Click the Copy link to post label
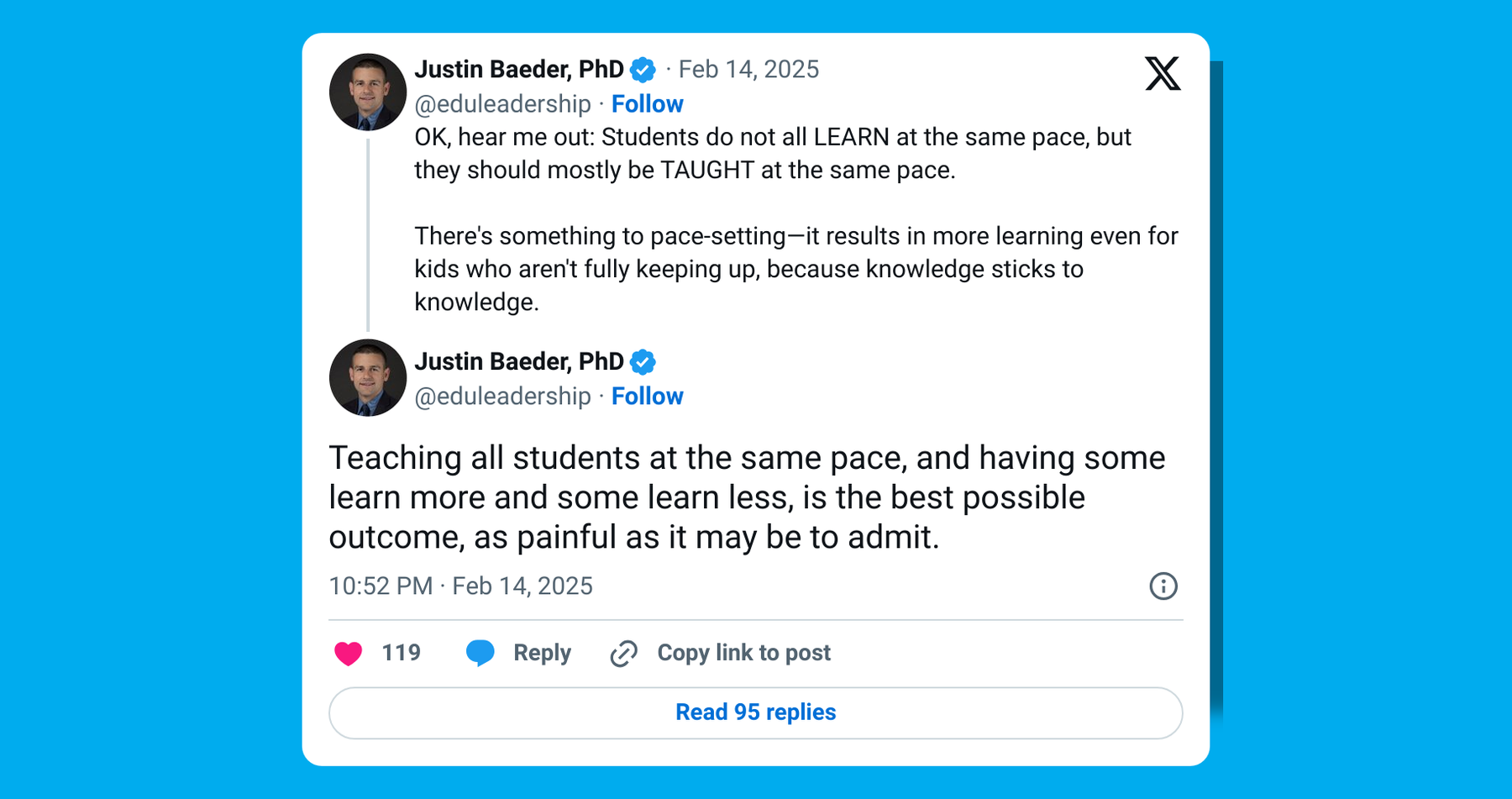Image resolution: width=1512 pixels, height=799 pixels. tap(743, 653)
